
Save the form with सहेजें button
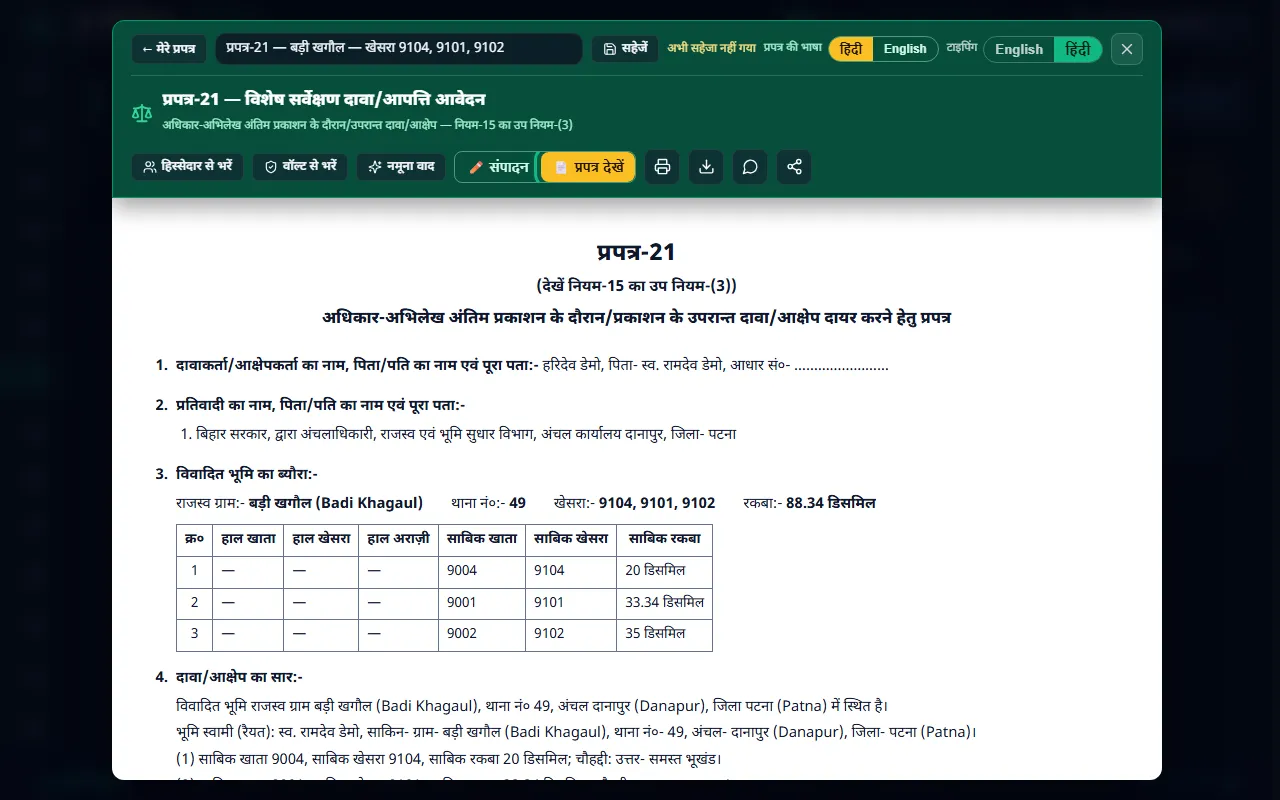[625, 49]
